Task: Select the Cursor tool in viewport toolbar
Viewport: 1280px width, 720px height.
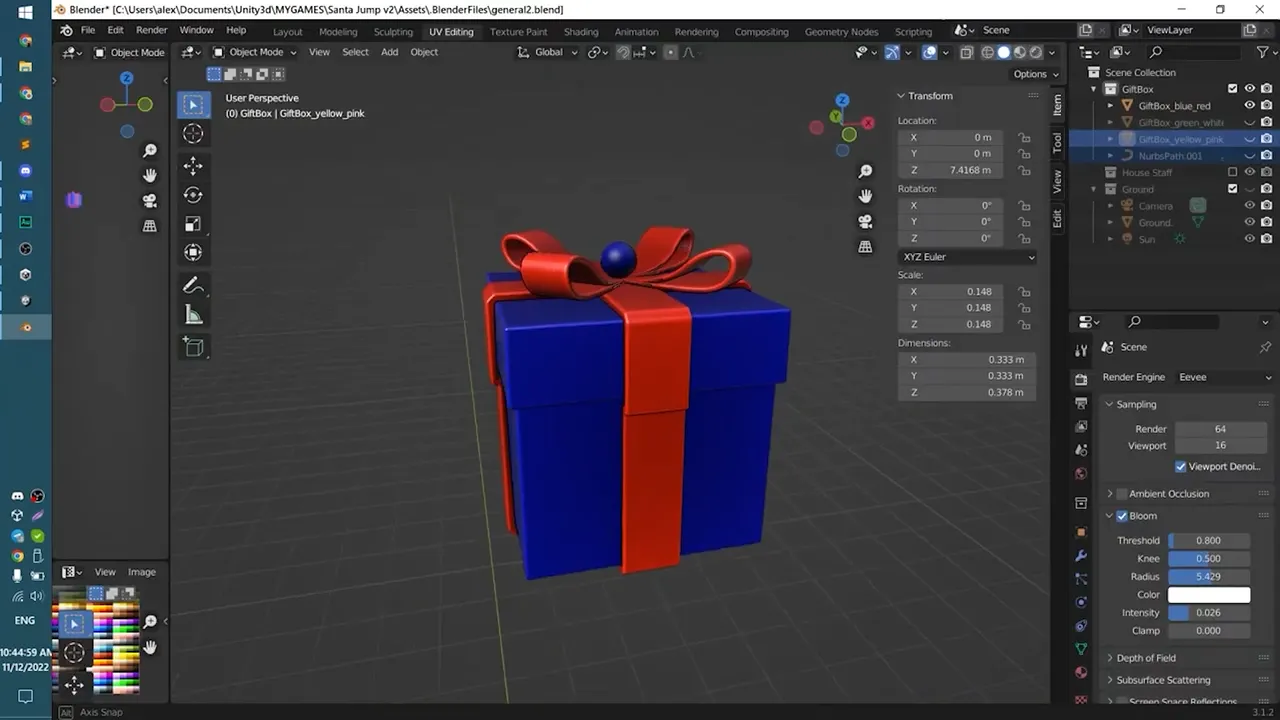Action: (x=194, y=134)
